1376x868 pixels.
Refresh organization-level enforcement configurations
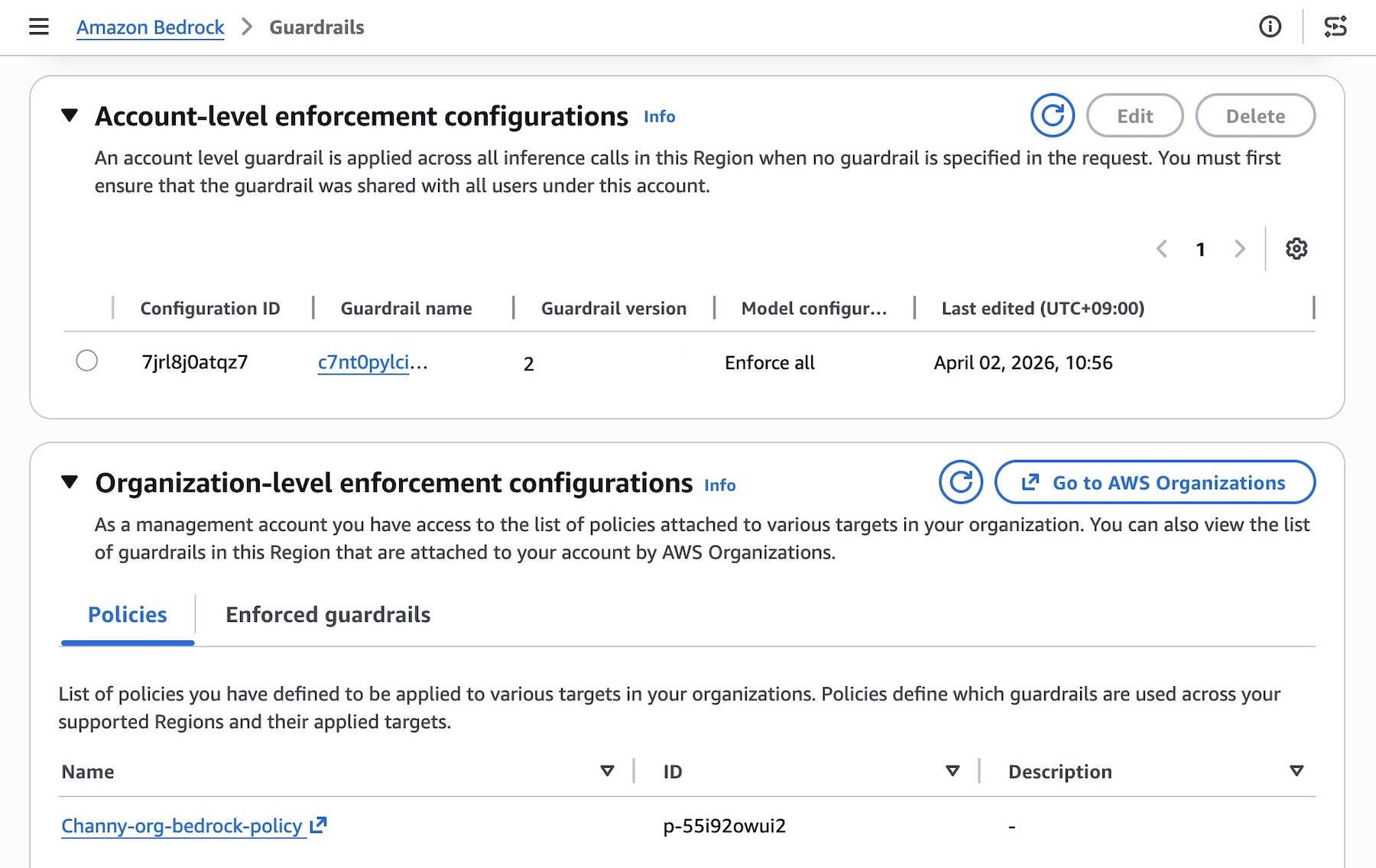pyautogui.click(x=960, y=482)
